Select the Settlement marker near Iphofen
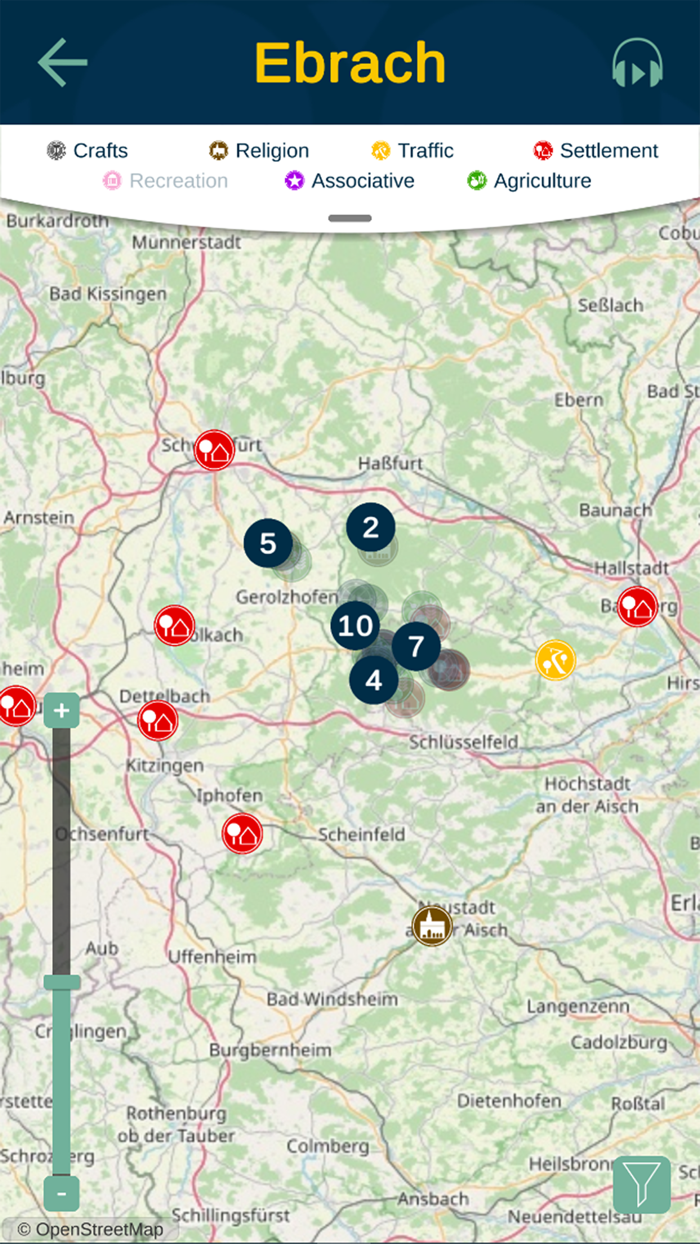The image size is (700, 1244). point(242,833)
